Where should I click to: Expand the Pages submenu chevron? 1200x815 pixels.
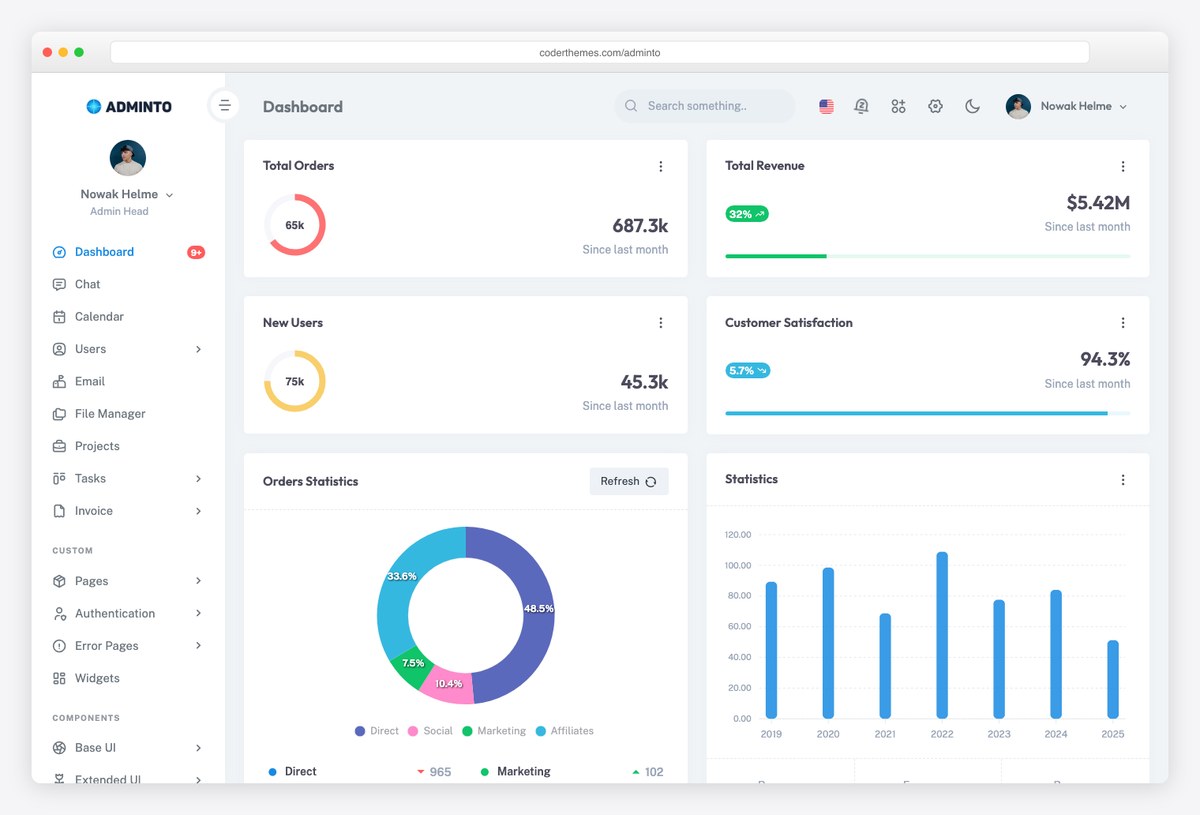(198, 581)
